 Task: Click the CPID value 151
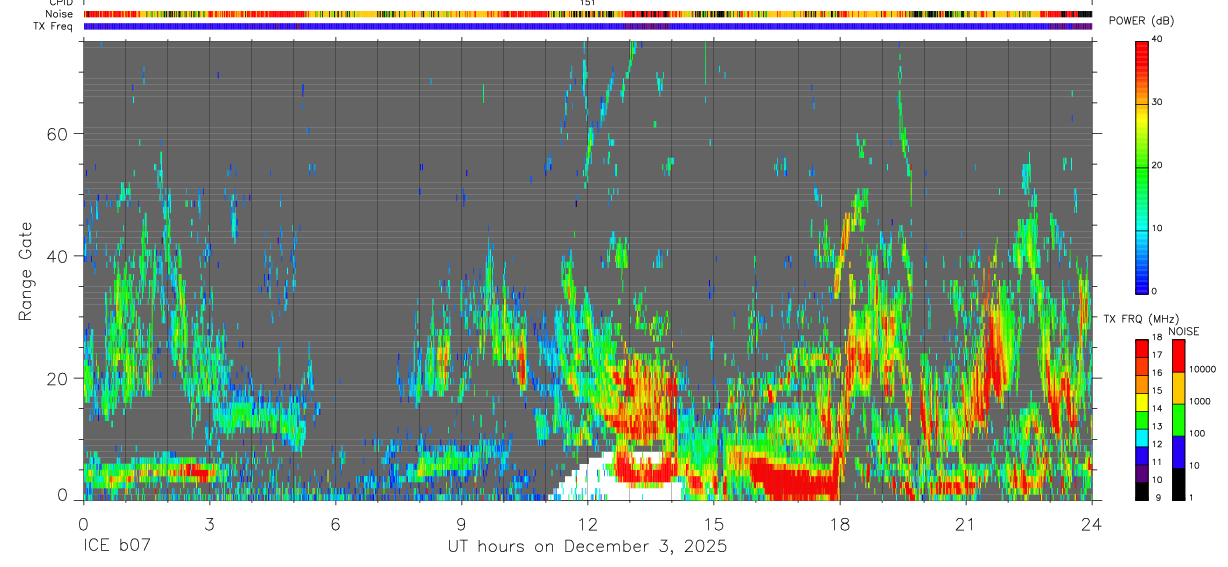588,3
